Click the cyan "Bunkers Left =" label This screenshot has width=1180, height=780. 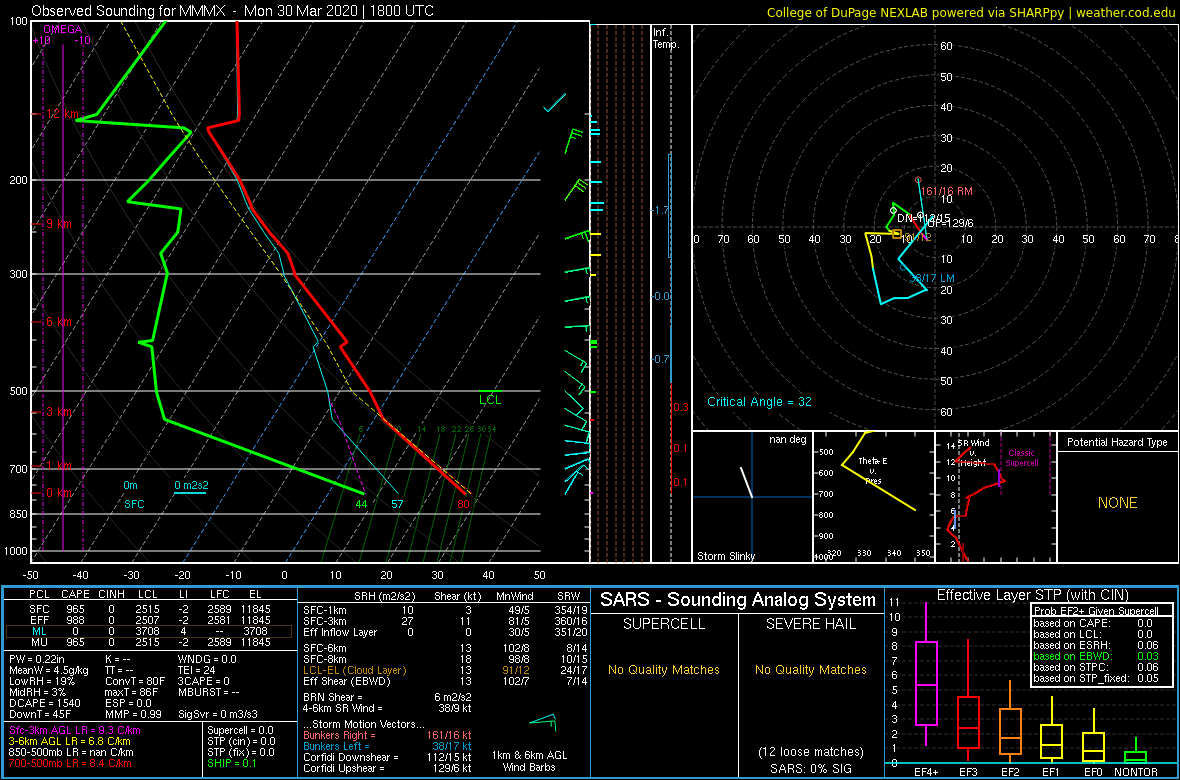338,746
